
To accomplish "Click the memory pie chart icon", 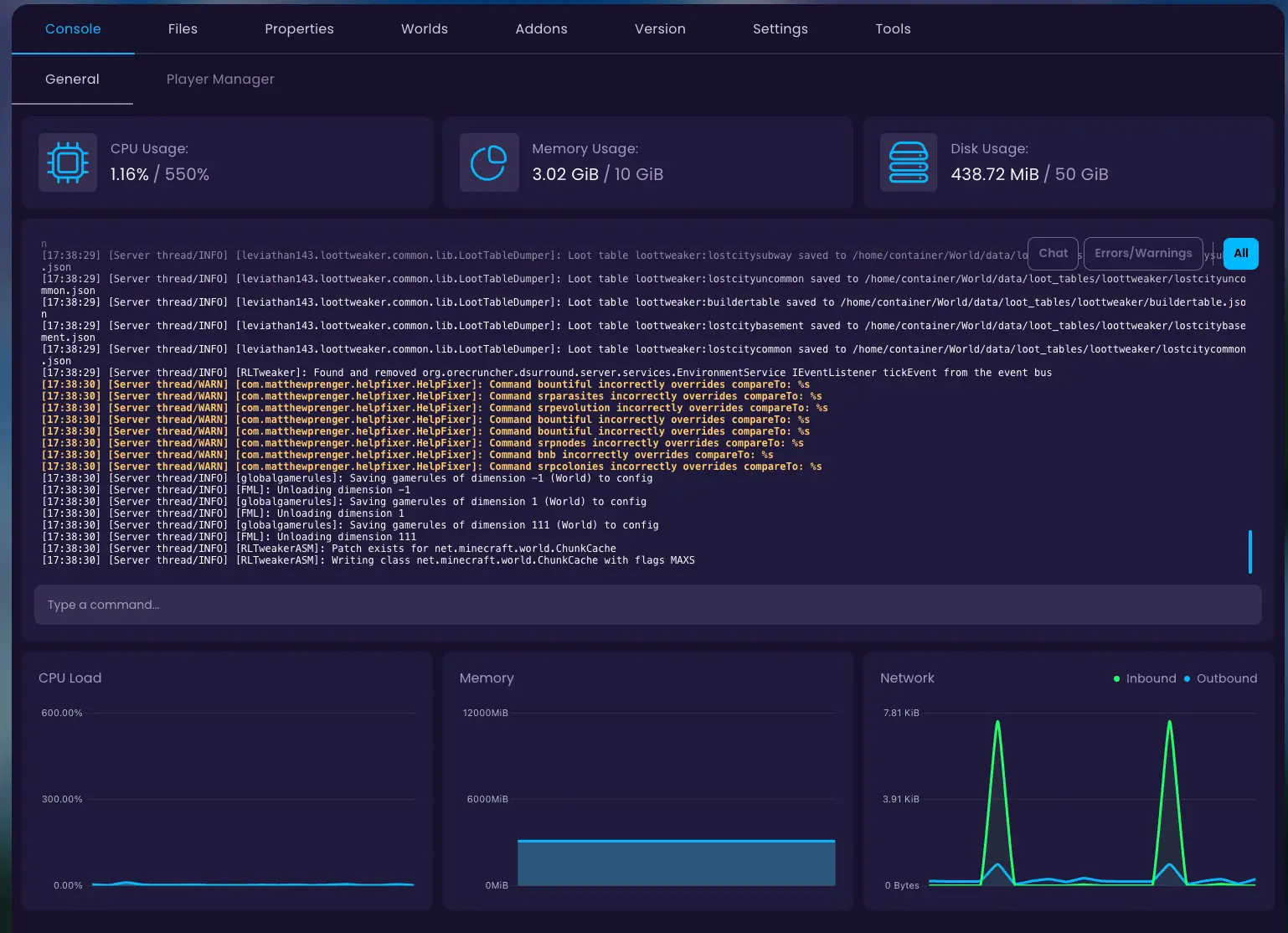I will (488, 162).
